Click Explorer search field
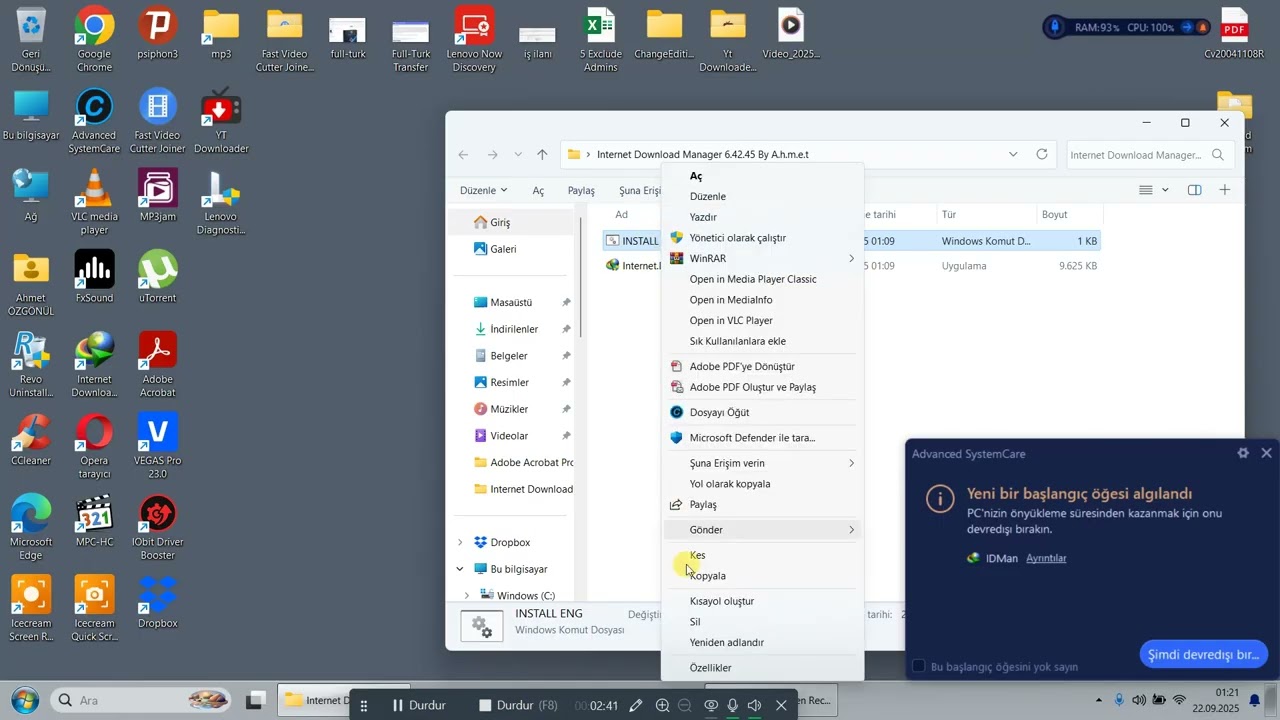Image resolution: width=1280 pixels, height=720 pixels. coord(1148,155)
